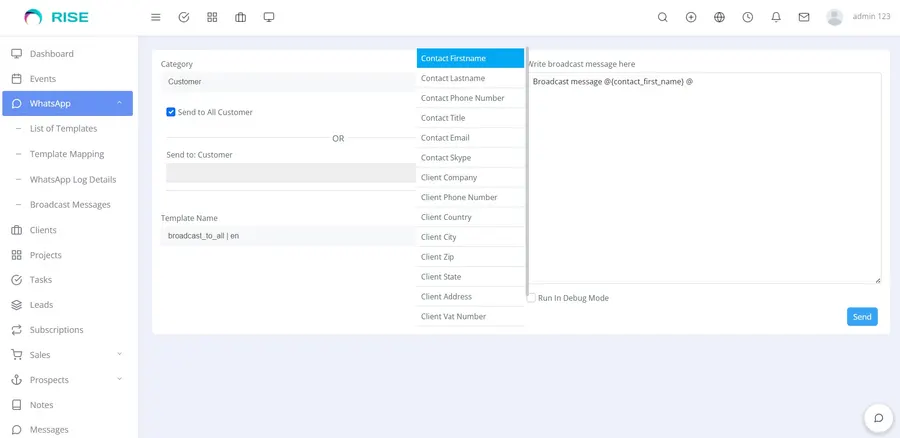Click Projects grid icon in sidebar
The height and width of the screenshot is (438, 900).
tap(17, 255)
